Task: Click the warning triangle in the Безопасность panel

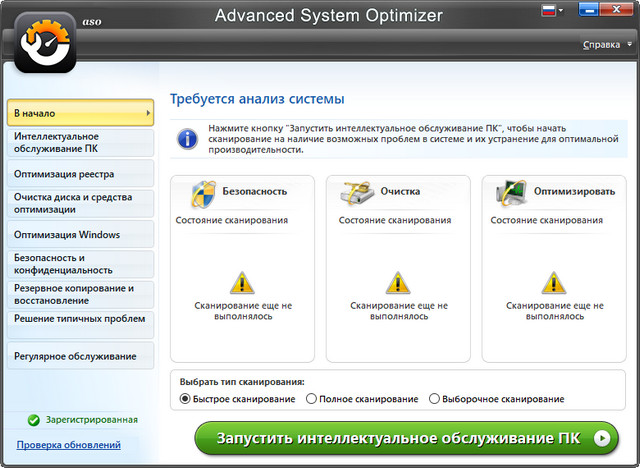Action: click(x=242, y=283)
